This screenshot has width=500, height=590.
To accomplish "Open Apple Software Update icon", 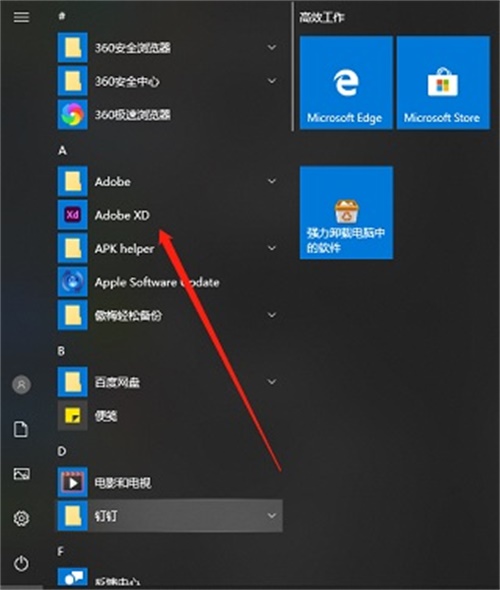I will (73, 282).
